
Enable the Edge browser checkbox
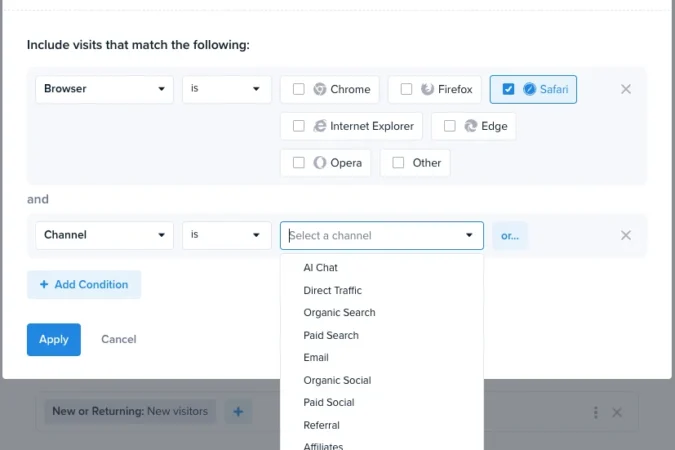click(x=449, y=126)
